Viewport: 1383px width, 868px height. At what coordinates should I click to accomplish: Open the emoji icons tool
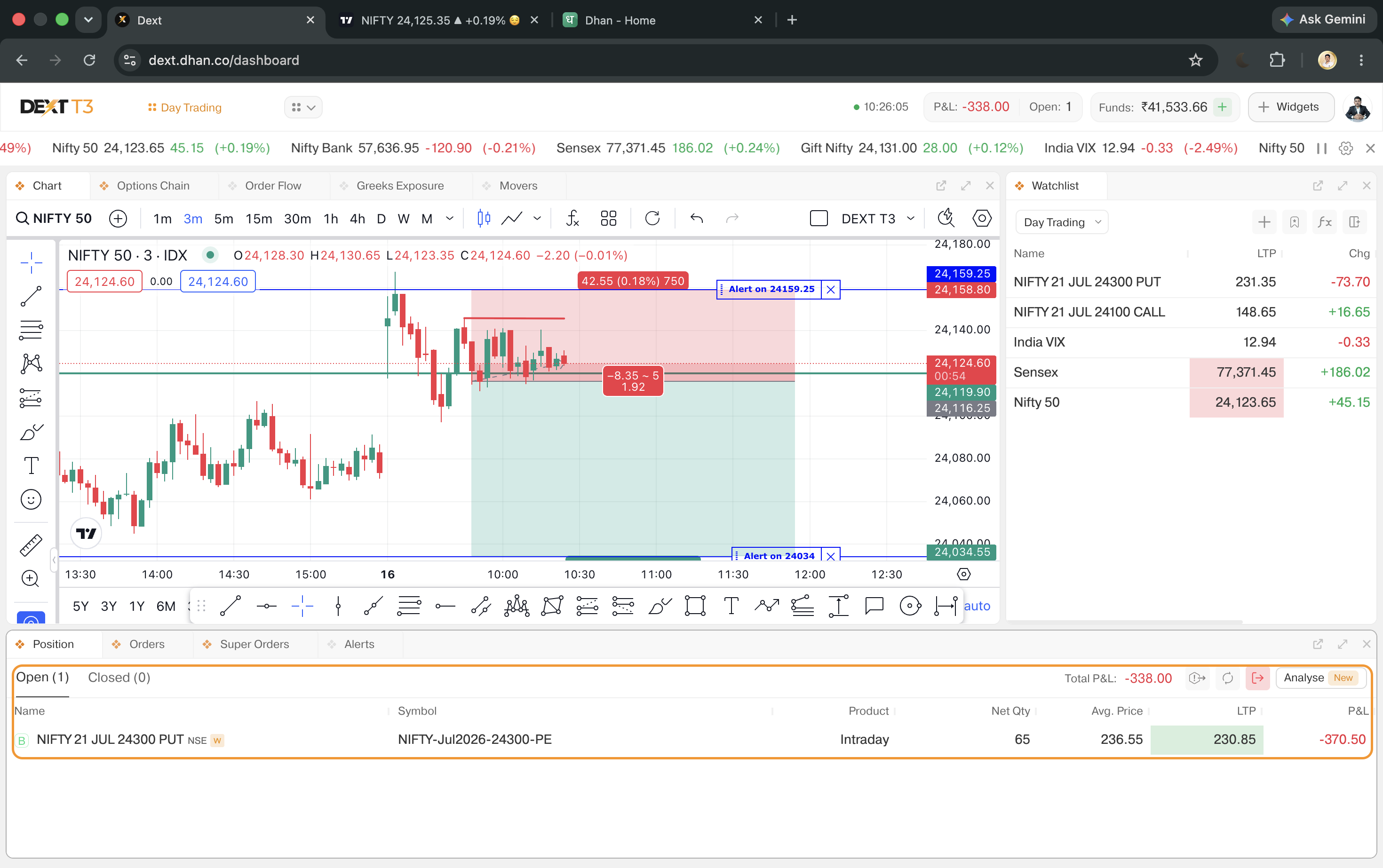pyautogui.click(x=31, y=499)
